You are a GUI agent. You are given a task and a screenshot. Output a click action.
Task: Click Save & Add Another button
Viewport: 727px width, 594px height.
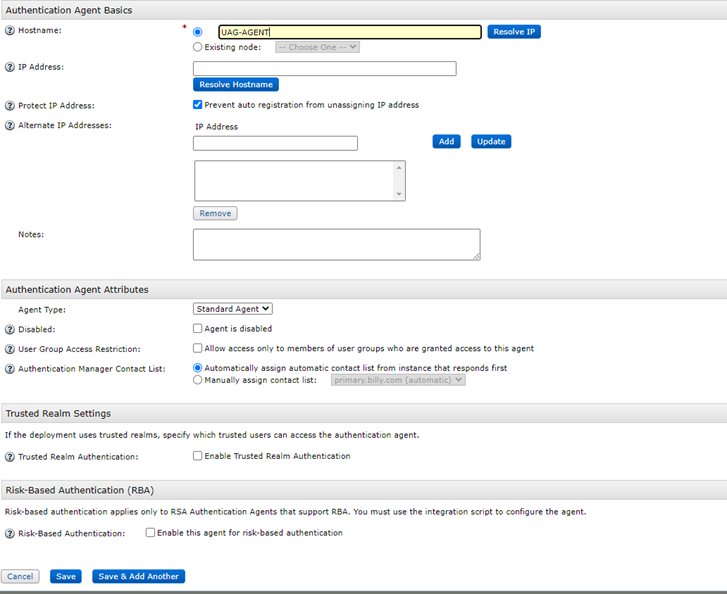coord(139,576)
